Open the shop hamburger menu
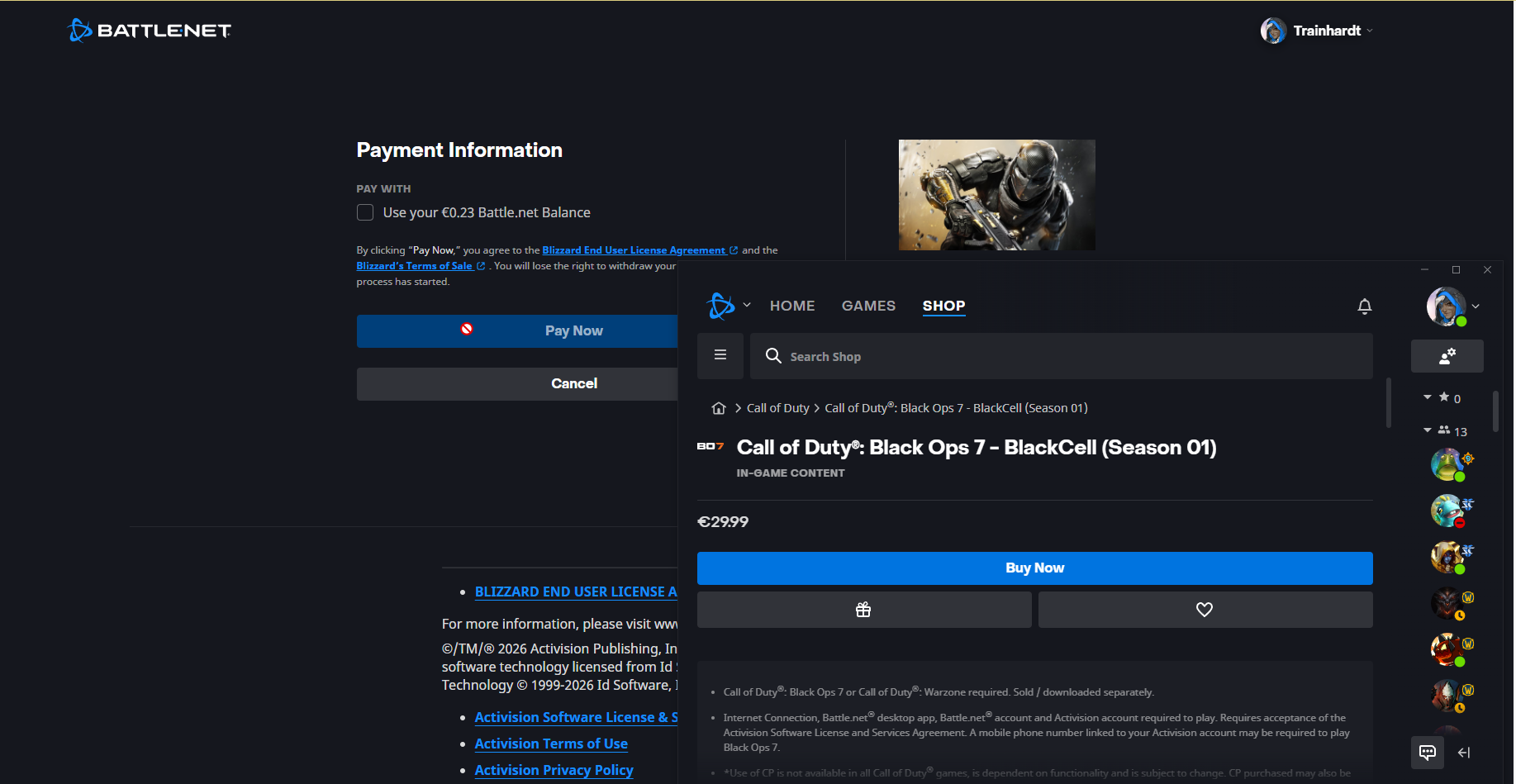This screenshot has width=1516, height=784. 720,355
